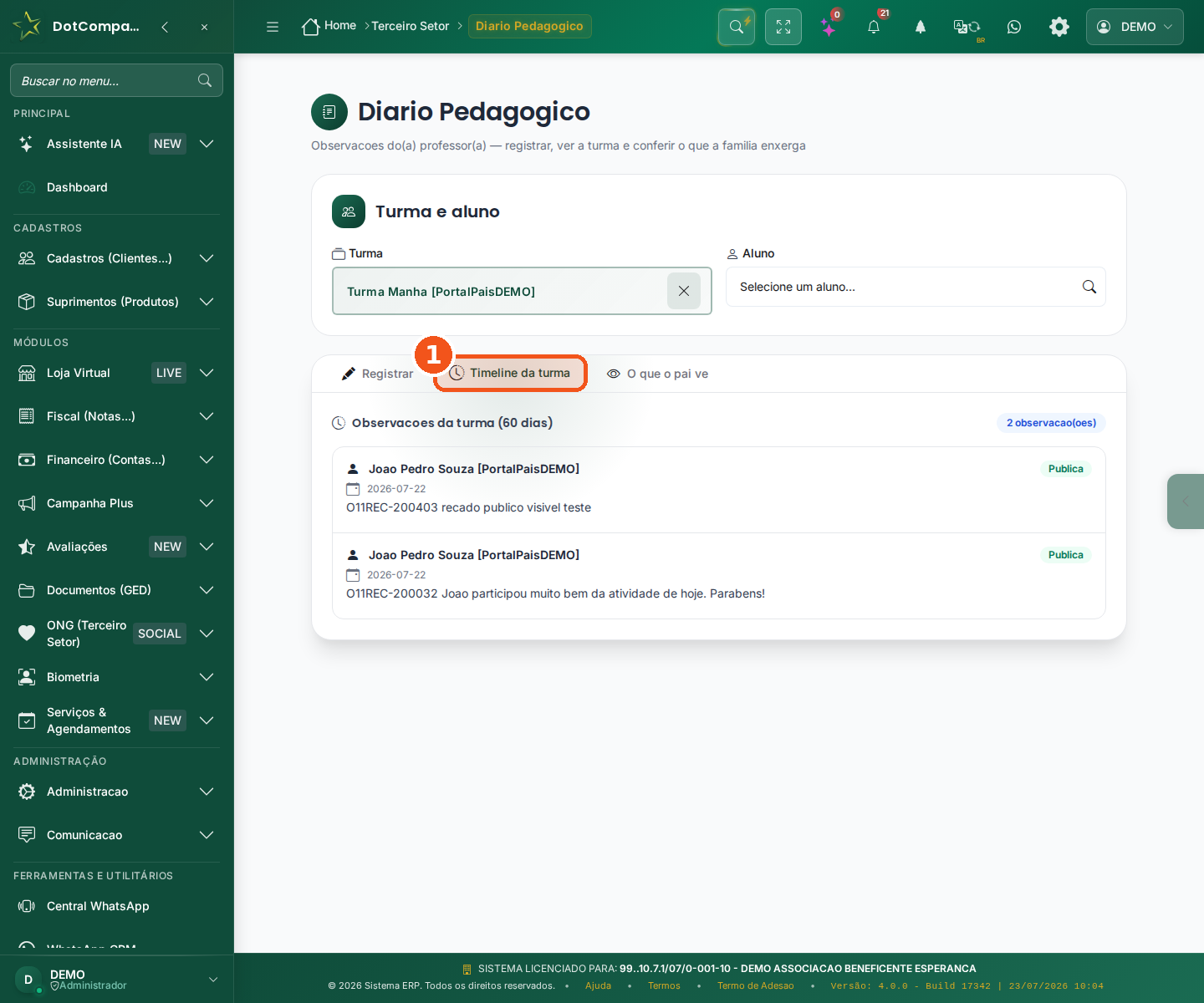Click the Terceiro Setor breadcrumb
The height and width of the screenshot is (1003, 1204).
tap(411, 26)
